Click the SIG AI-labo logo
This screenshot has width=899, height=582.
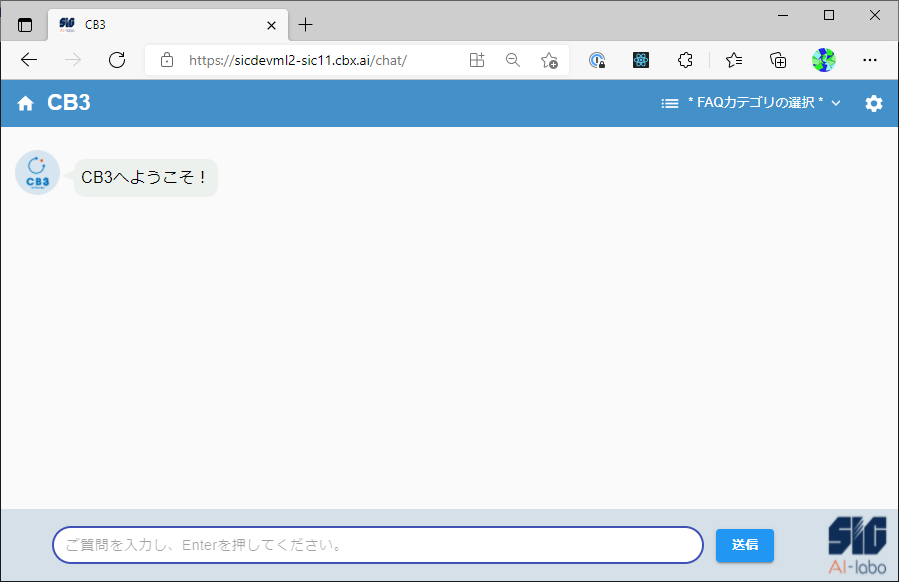[x=856, y=545]
